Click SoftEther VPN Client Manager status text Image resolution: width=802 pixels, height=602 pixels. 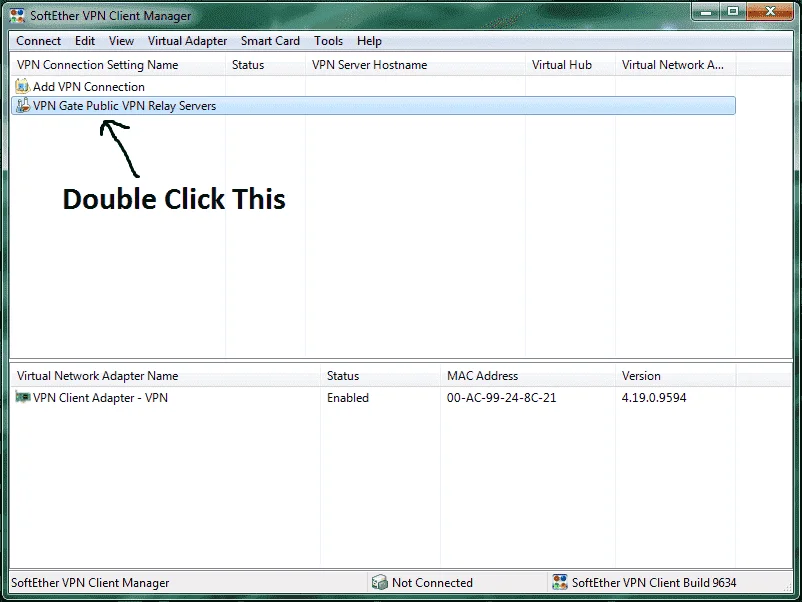pos(90,583)
